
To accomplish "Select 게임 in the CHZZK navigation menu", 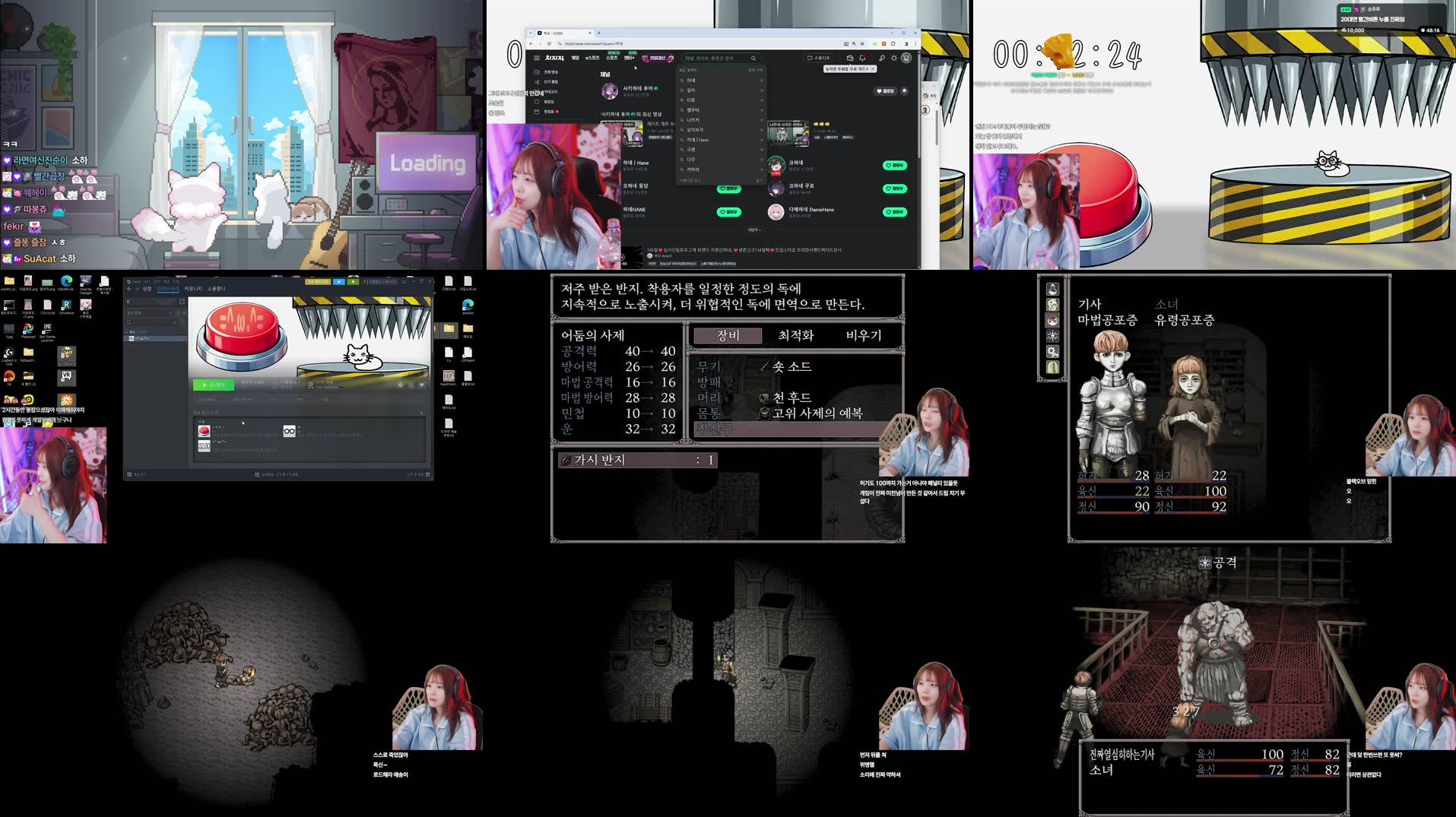I will coord(574,58).
